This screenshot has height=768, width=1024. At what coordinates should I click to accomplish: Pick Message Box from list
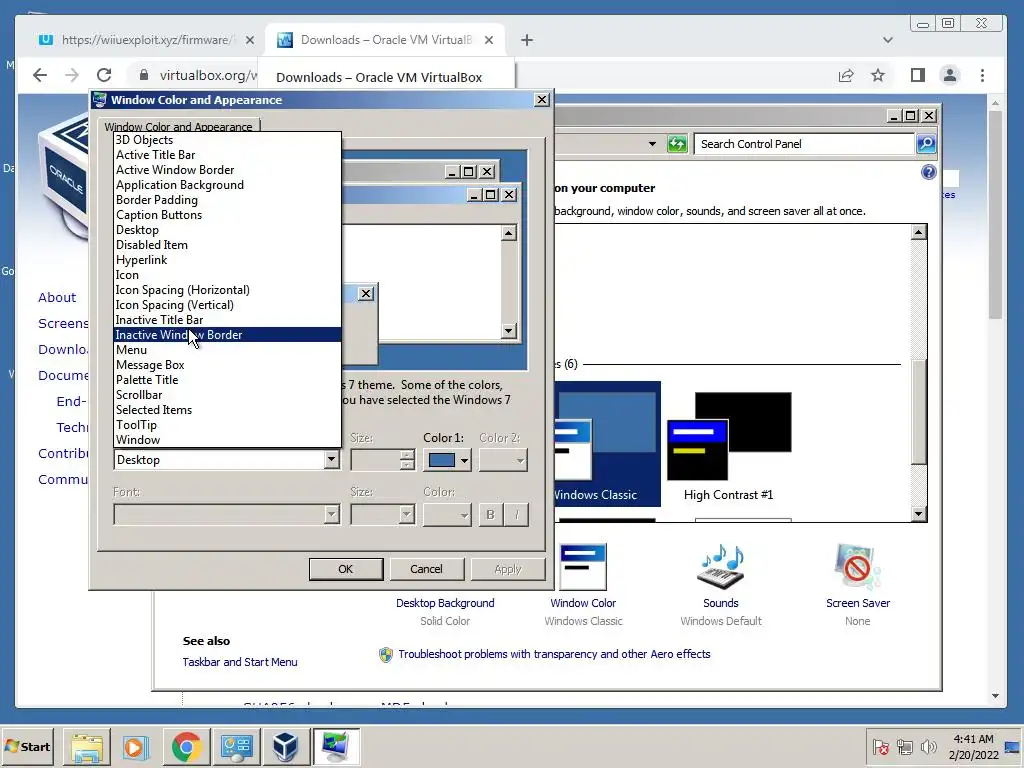point(227,365)
